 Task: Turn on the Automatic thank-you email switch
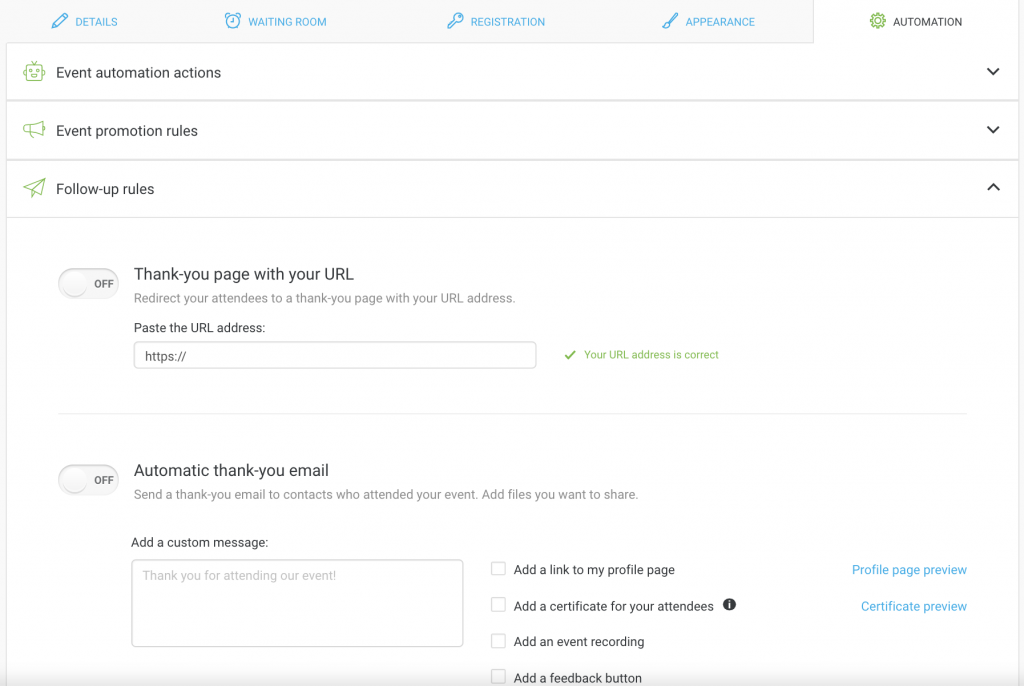tap(89, 480)
